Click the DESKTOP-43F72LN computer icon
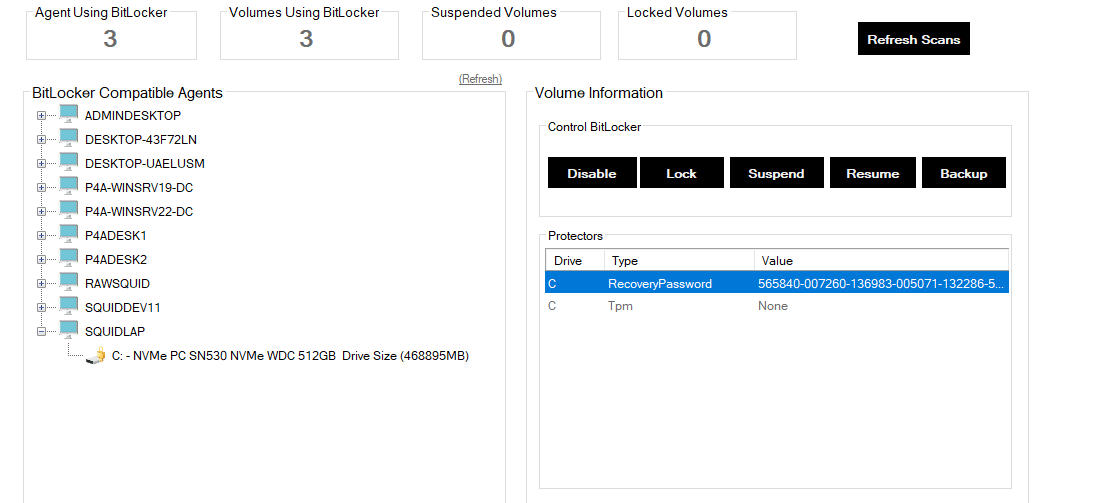Viewport: 1111px width, 503px height. [69, 138]
